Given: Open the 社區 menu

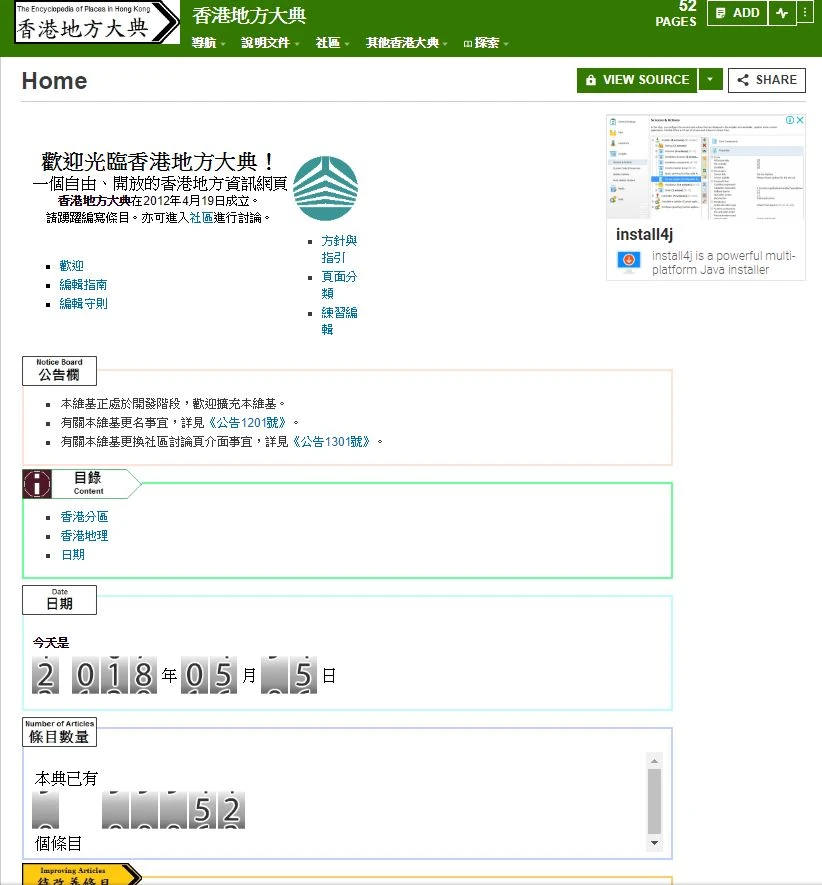Looking at the screenshot, I should click(332, 43).
